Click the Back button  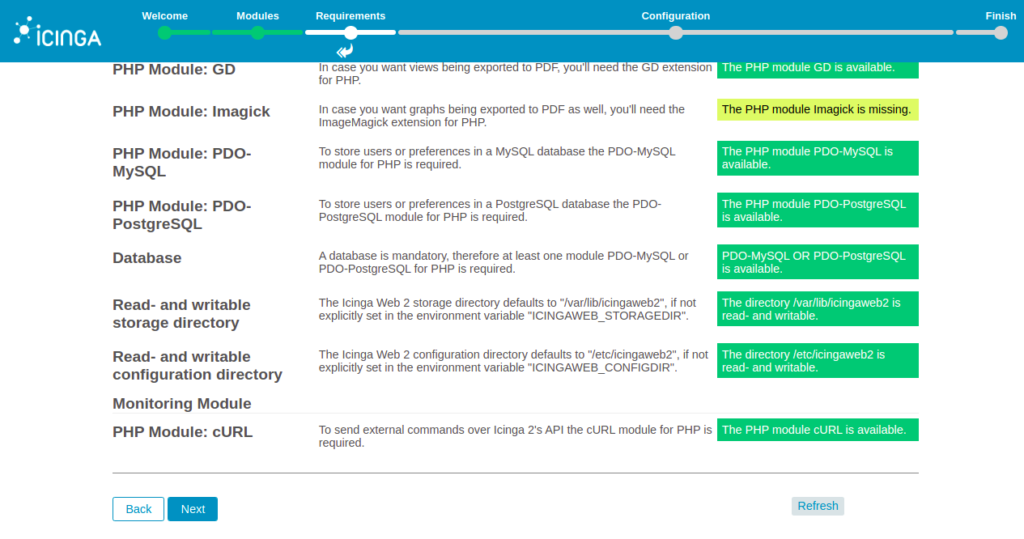click(x=138, y=509)
